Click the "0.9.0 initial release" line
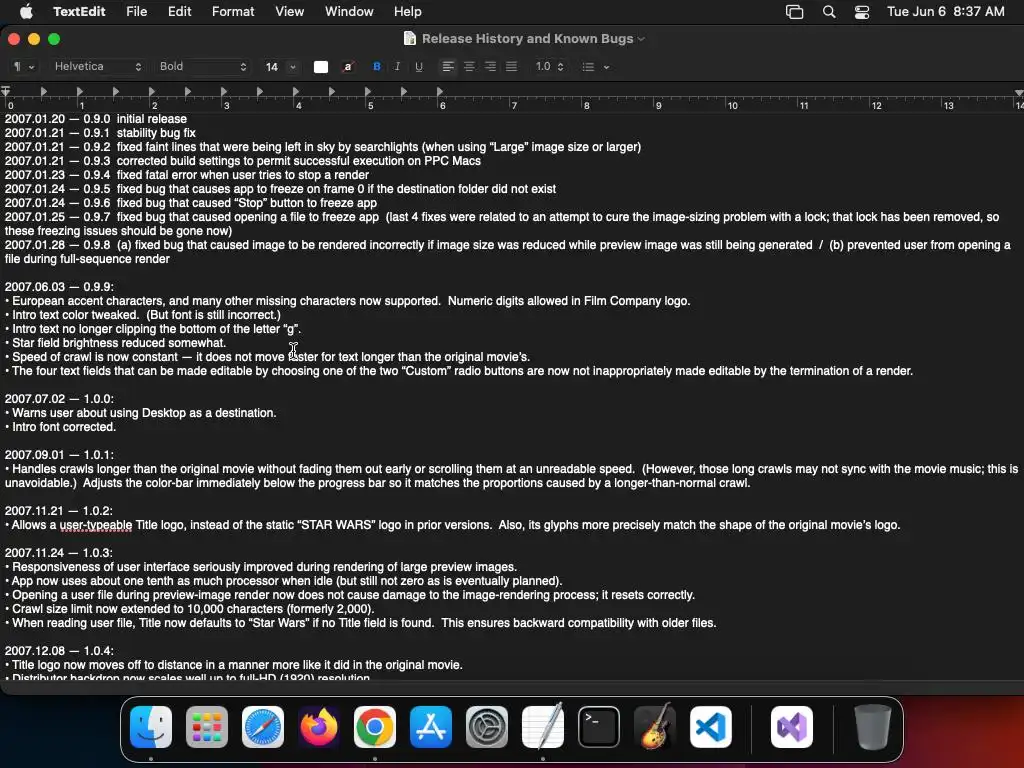The height and width of the screenshot is (768, 1024). (x=96, y=119)
